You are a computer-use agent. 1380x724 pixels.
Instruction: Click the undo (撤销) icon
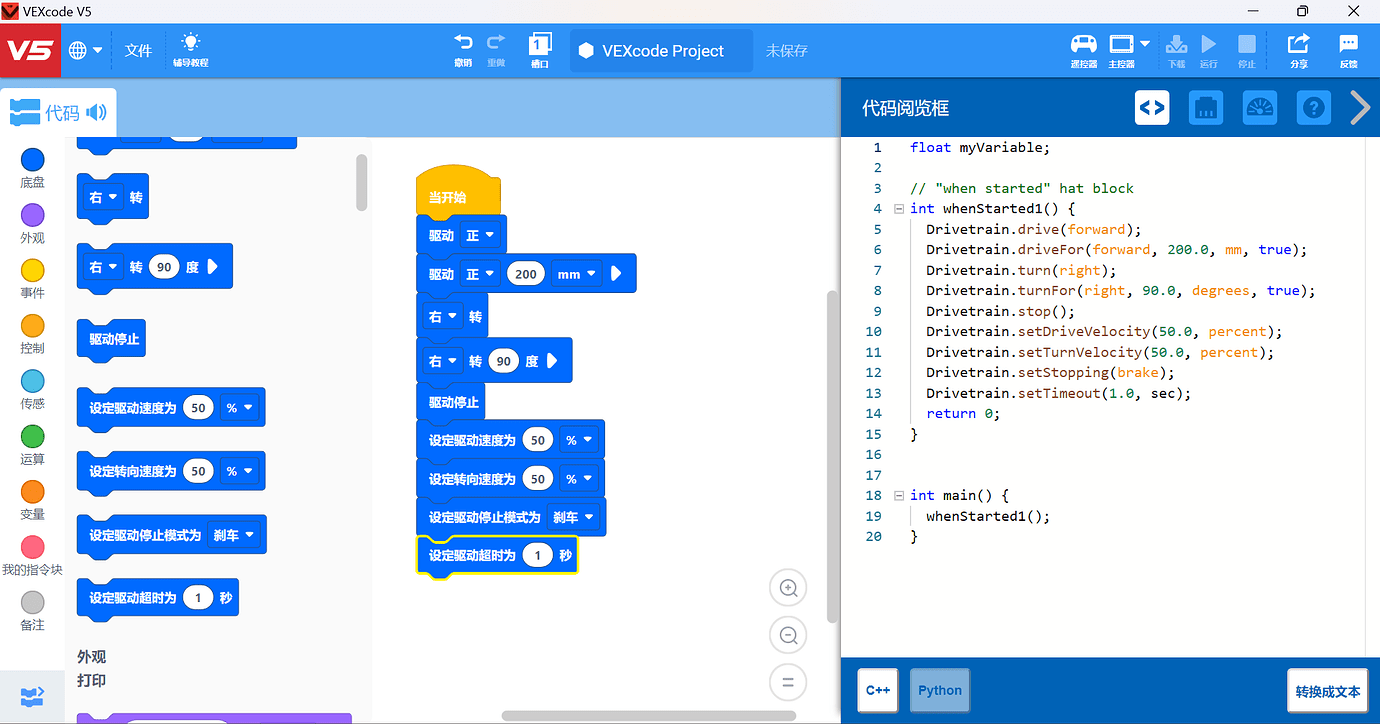click(463, 45)
